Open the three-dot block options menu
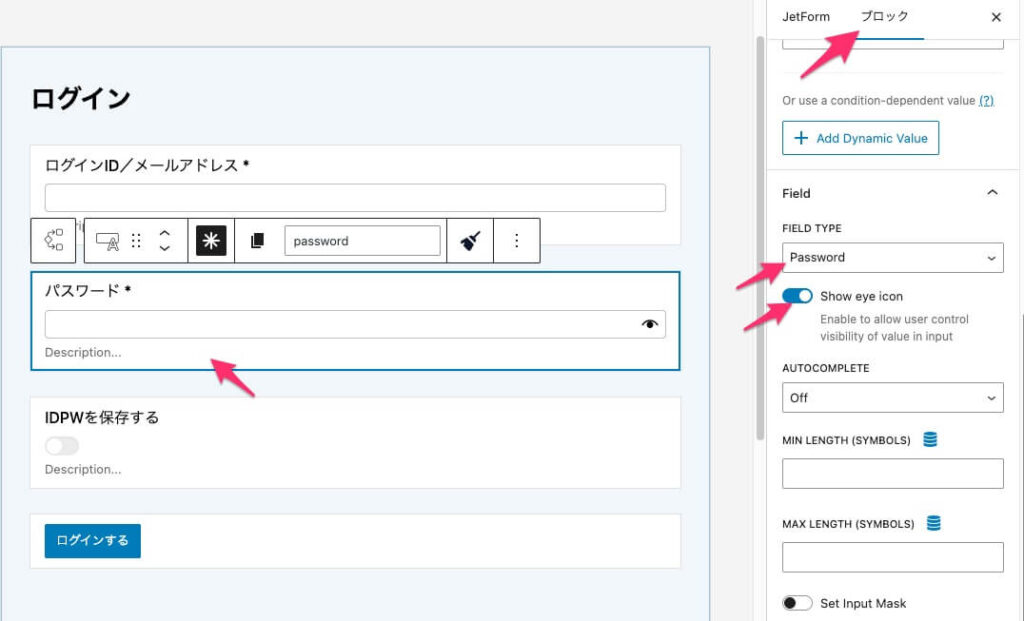 click(517, 241)
